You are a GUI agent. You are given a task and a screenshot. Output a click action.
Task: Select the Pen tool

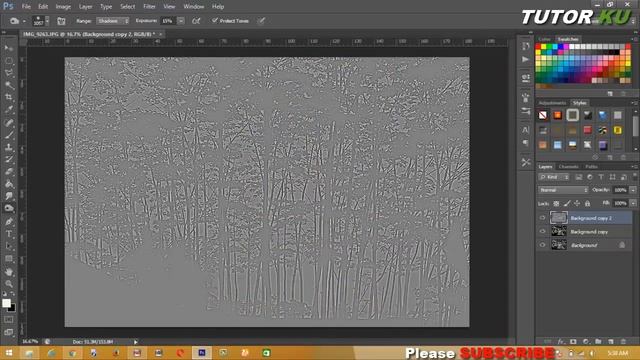pyautogui.click(x=9, y=222)
